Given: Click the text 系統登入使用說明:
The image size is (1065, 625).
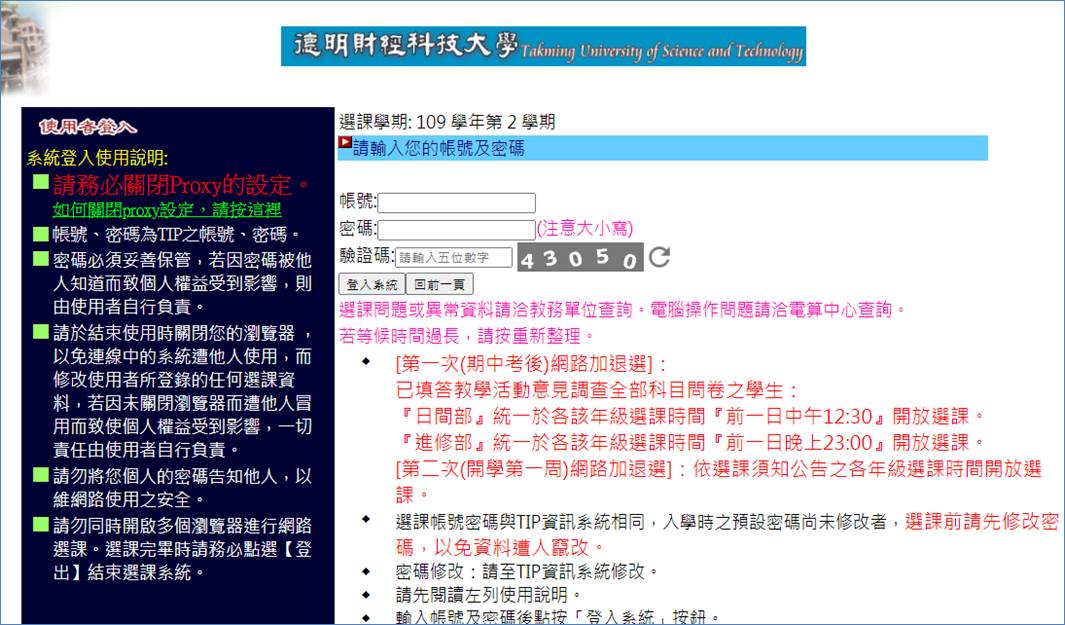Looking at the screenshot, I should pos(97,158).
